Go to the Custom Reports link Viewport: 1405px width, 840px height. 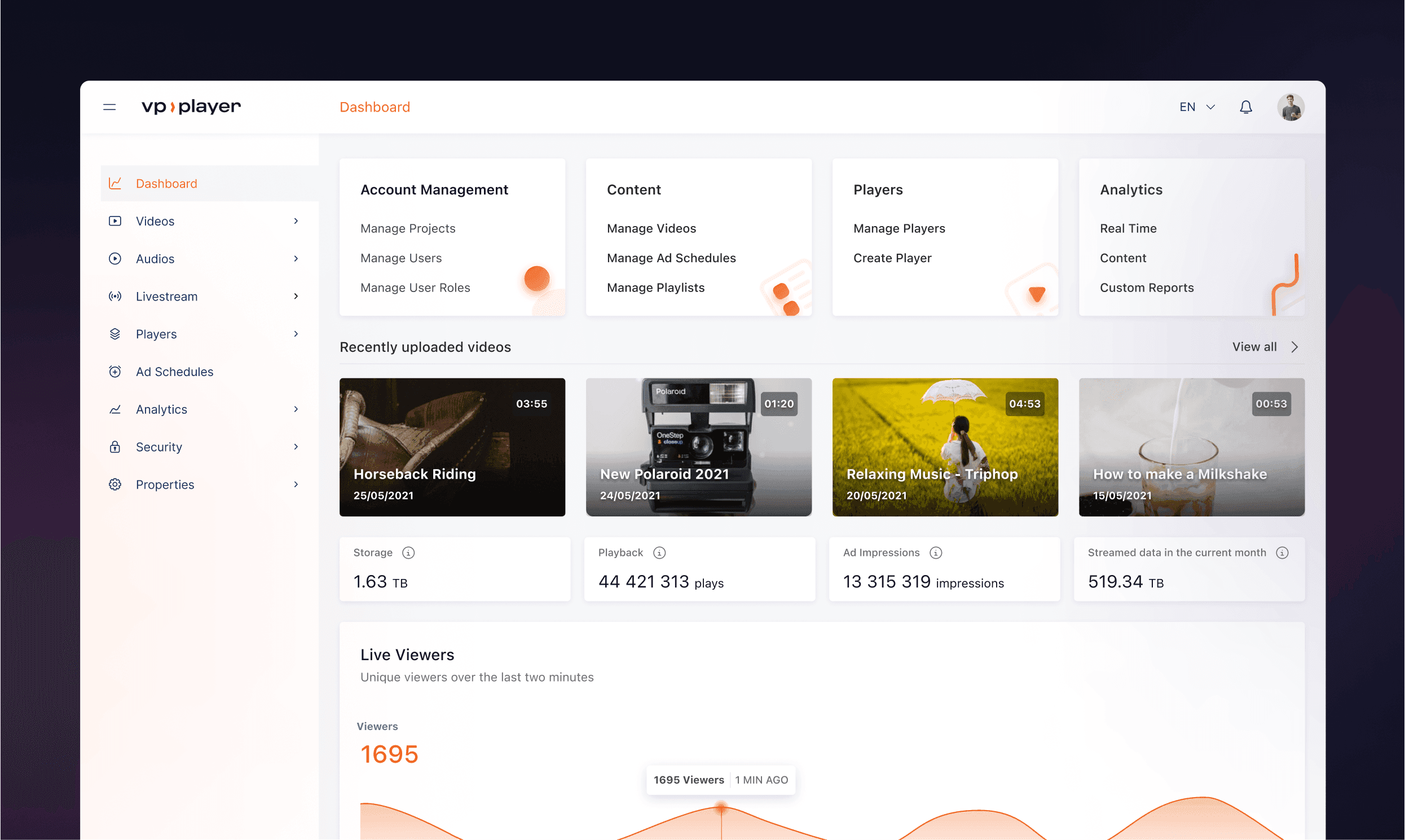click(1146, 288)
